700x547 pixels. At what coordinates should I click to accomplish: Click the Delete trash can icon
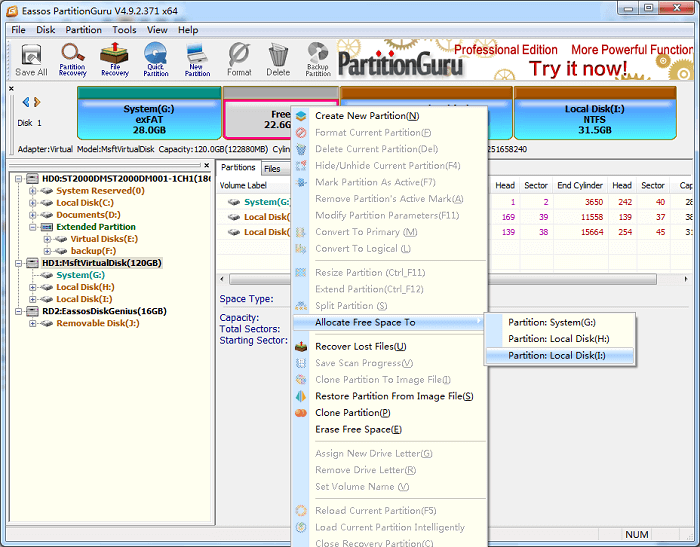(x=278, y=60)
